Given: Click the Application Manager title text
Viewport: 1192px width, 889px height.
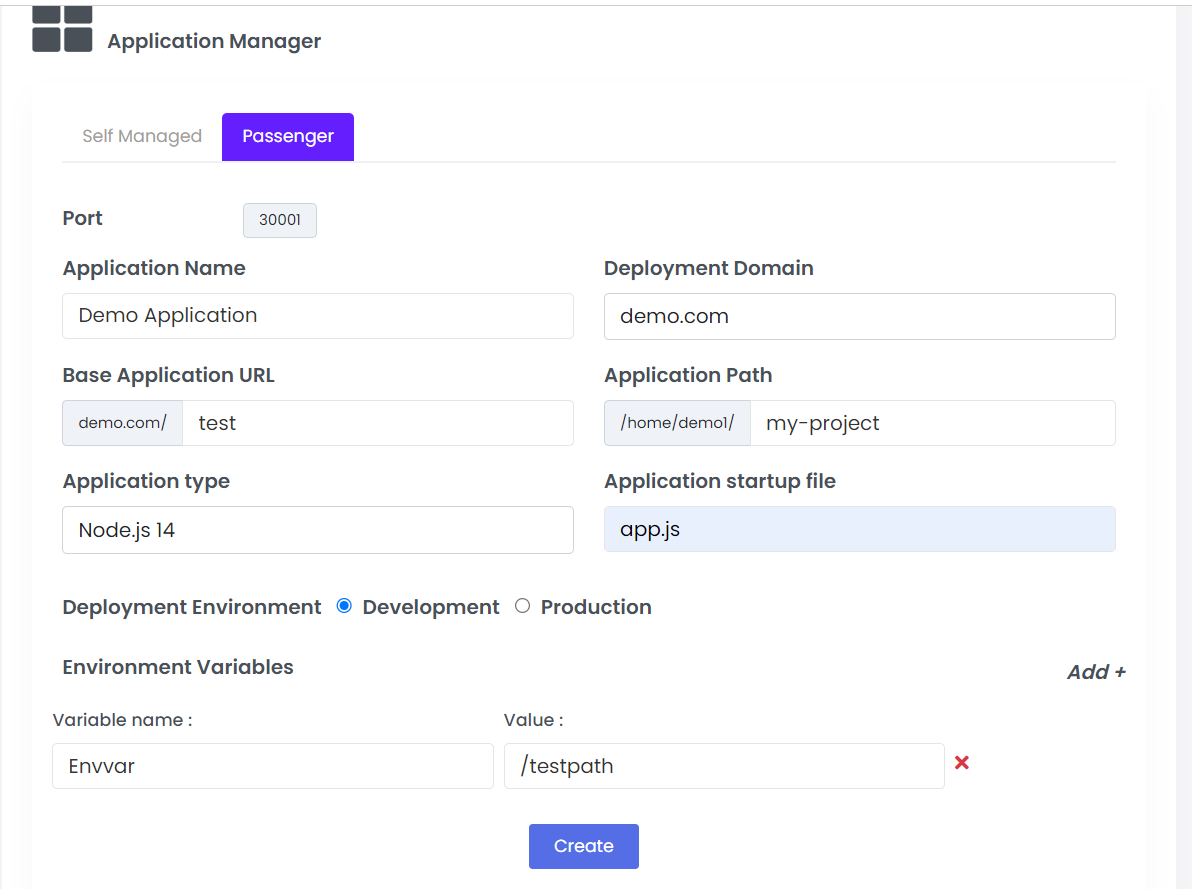Looking at the screenshot, I should (x=214, y=41).
